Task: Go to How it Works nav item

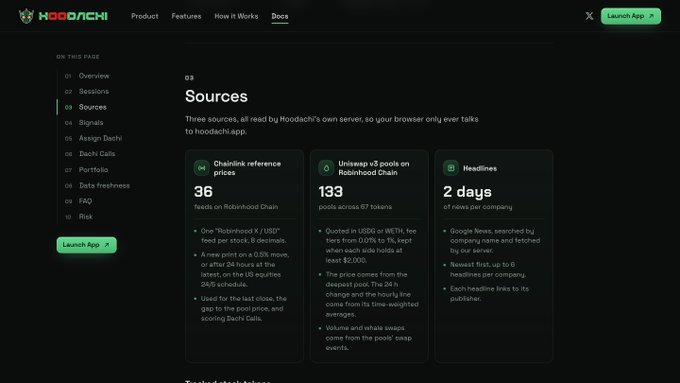Action: click(x=236, y=16)
